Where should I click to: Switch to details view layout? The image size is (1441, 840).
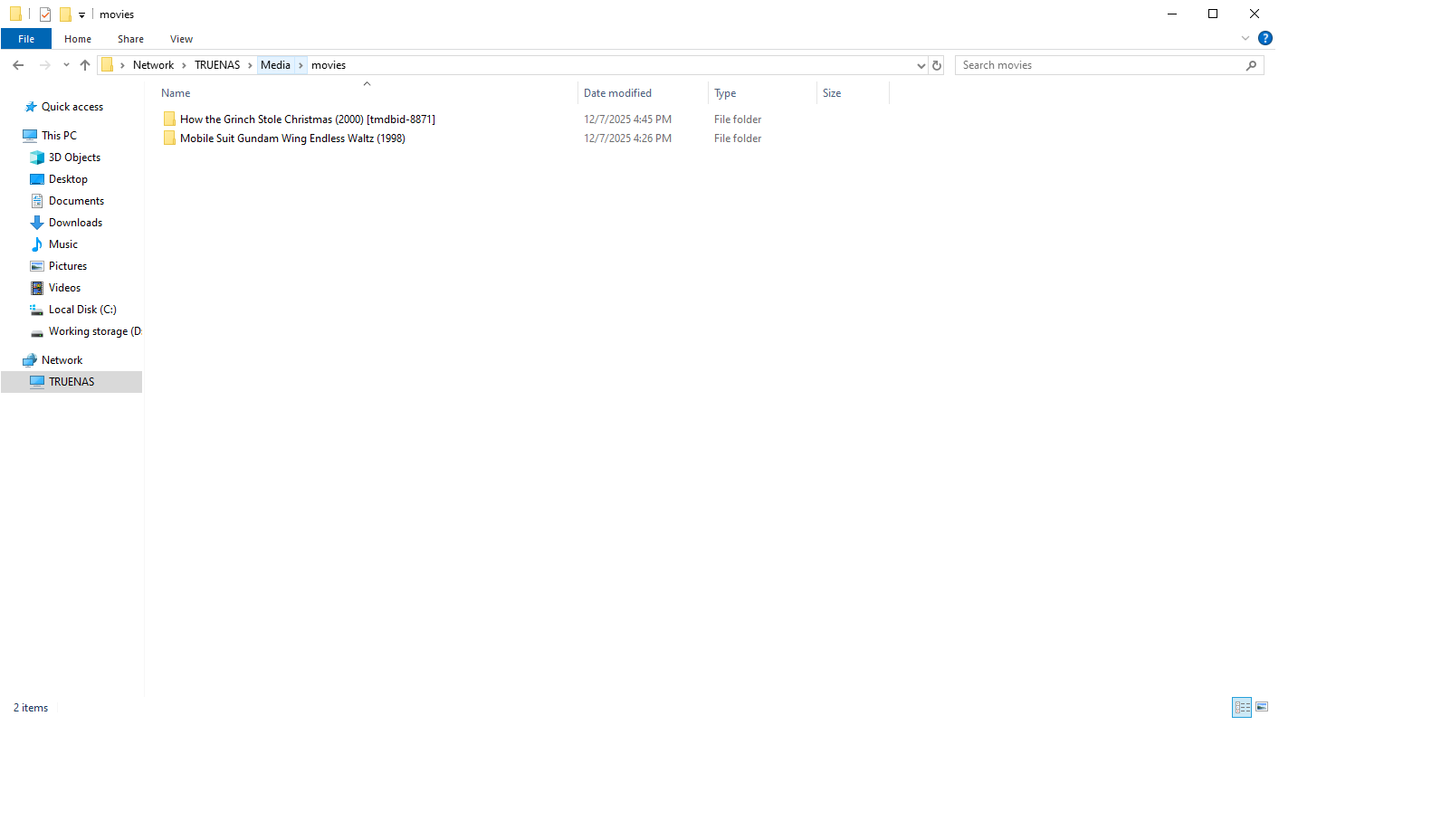tap(1242, 707)
